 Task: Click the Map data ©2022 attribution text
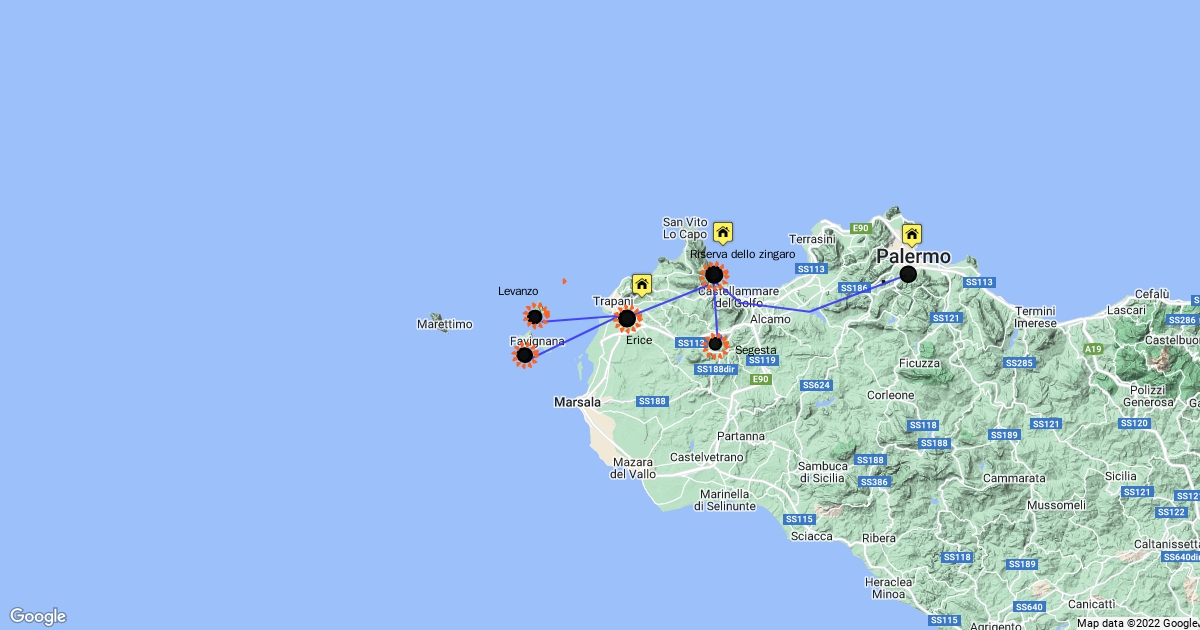(x=1137, y=623)
